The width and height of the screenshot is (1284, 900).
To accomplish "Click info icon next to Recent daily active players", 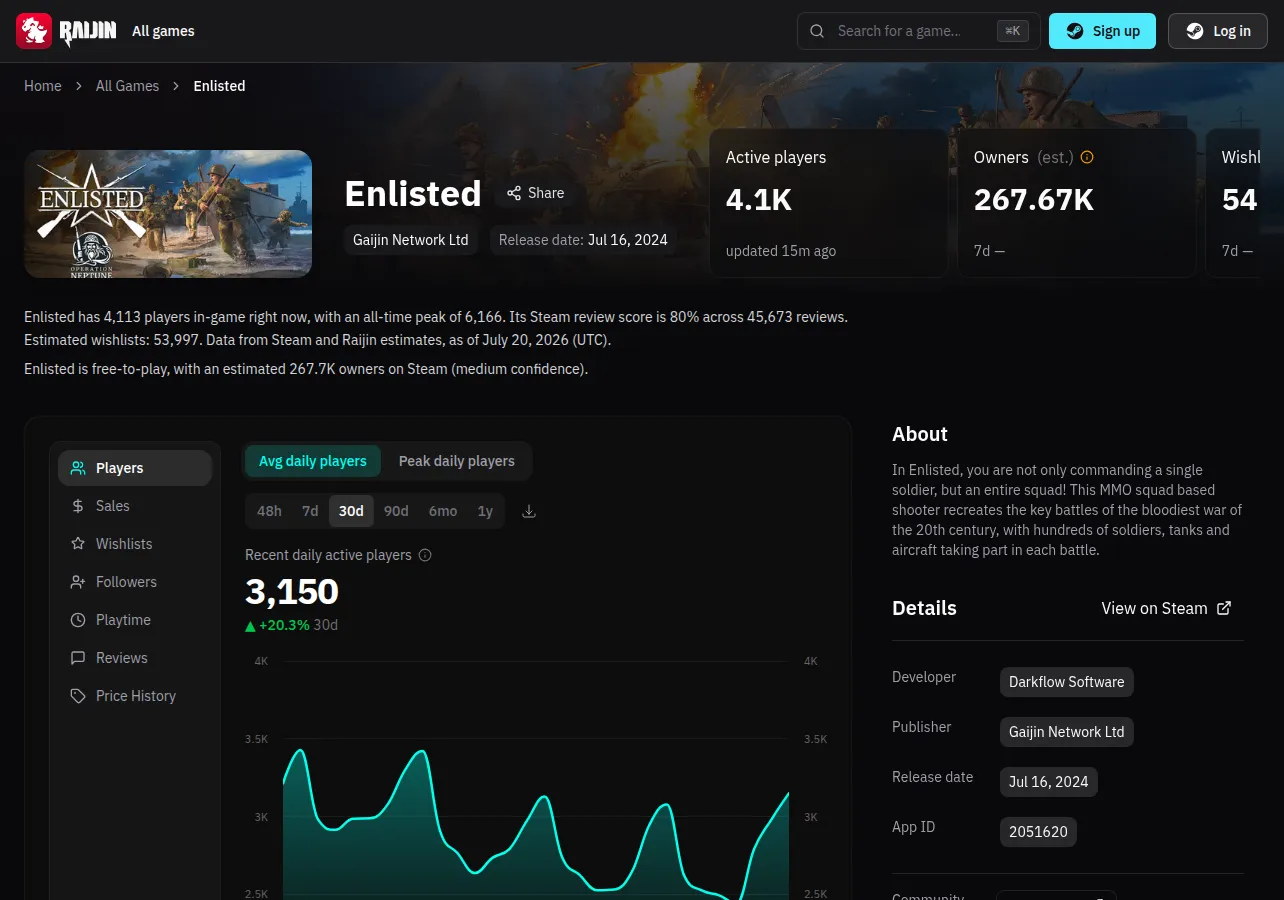I will coord(425,555).
